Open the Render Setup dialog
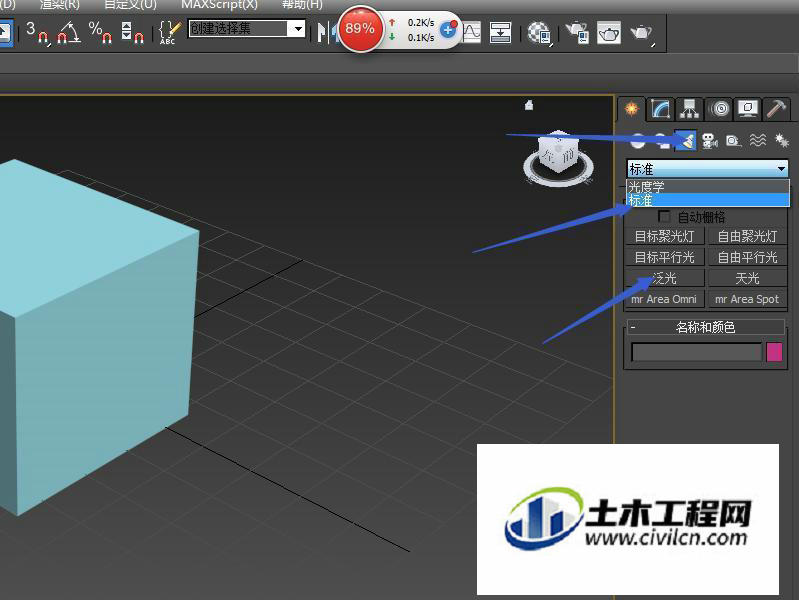The image size is (799, 600). tap(577, 33)
